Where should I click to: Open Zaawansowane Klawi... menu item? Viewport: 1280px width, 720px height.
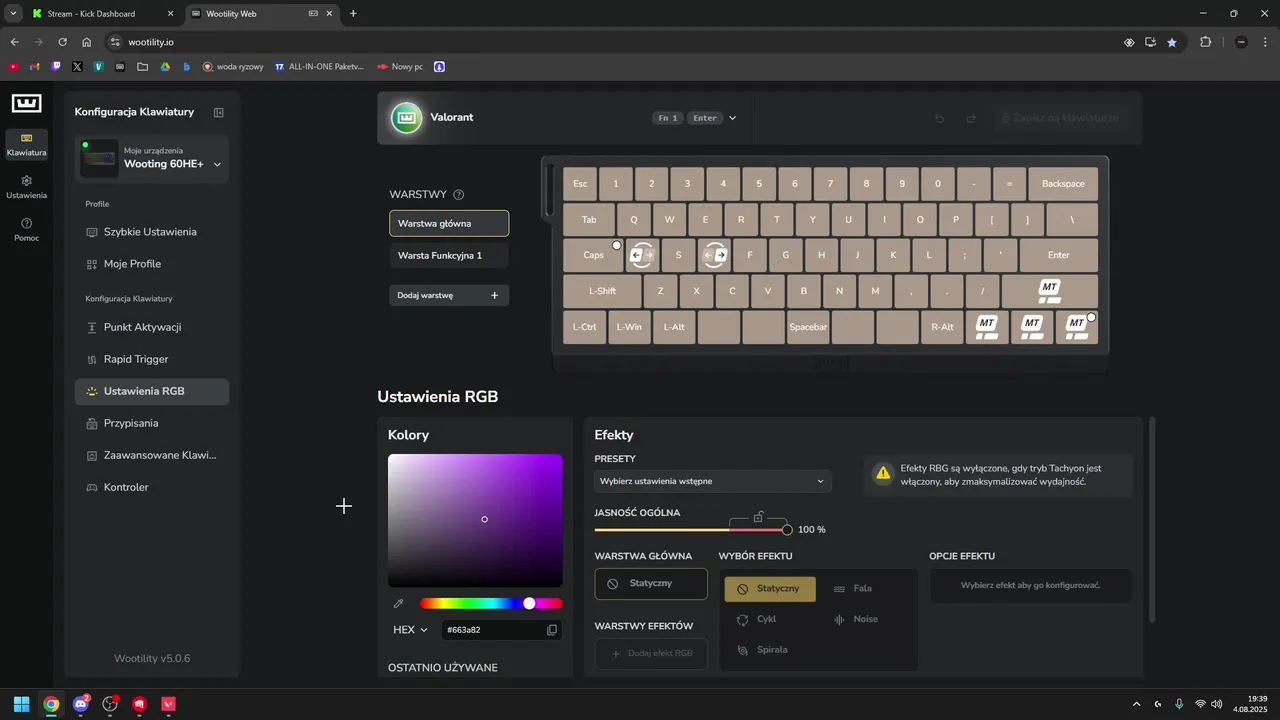click(x=152, y=455)
